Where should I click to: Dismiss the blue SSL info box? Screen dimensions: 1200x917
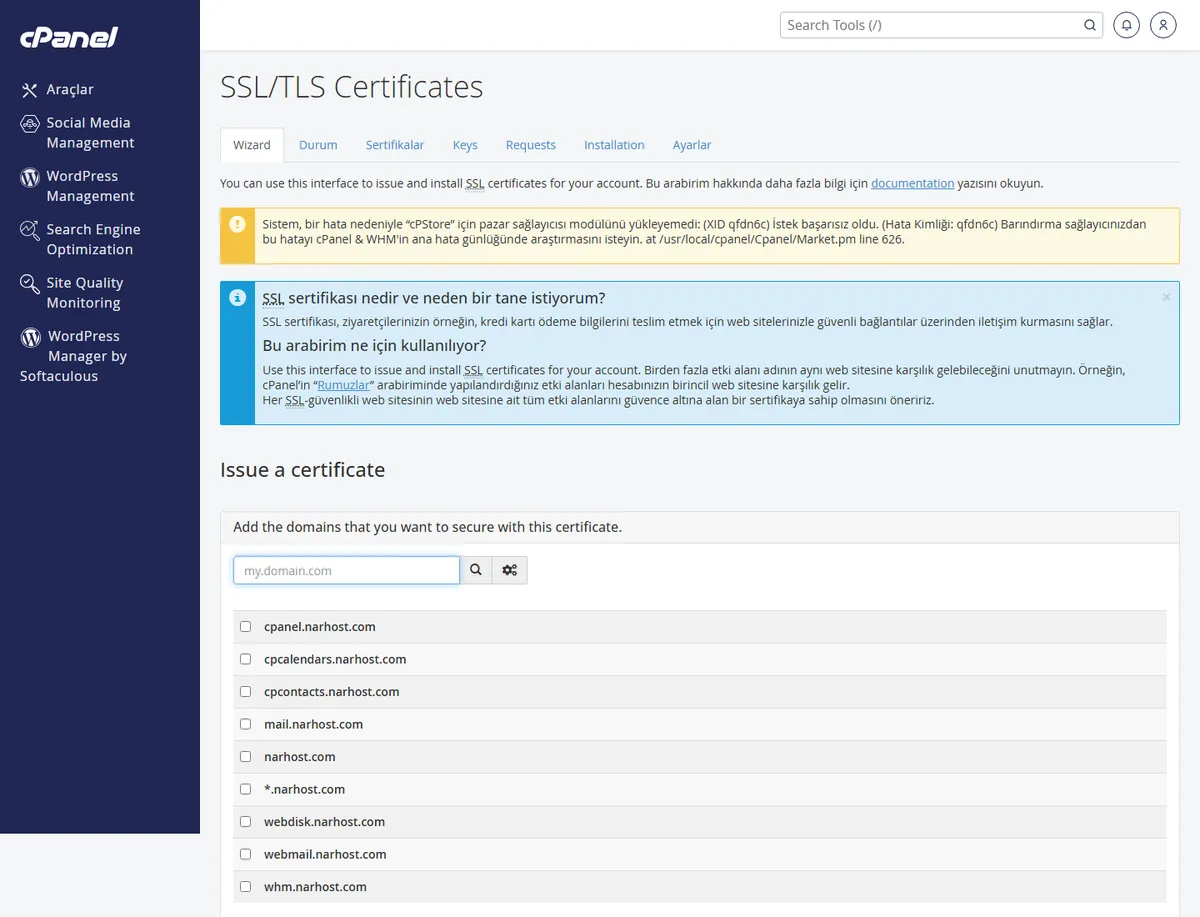1166,297
